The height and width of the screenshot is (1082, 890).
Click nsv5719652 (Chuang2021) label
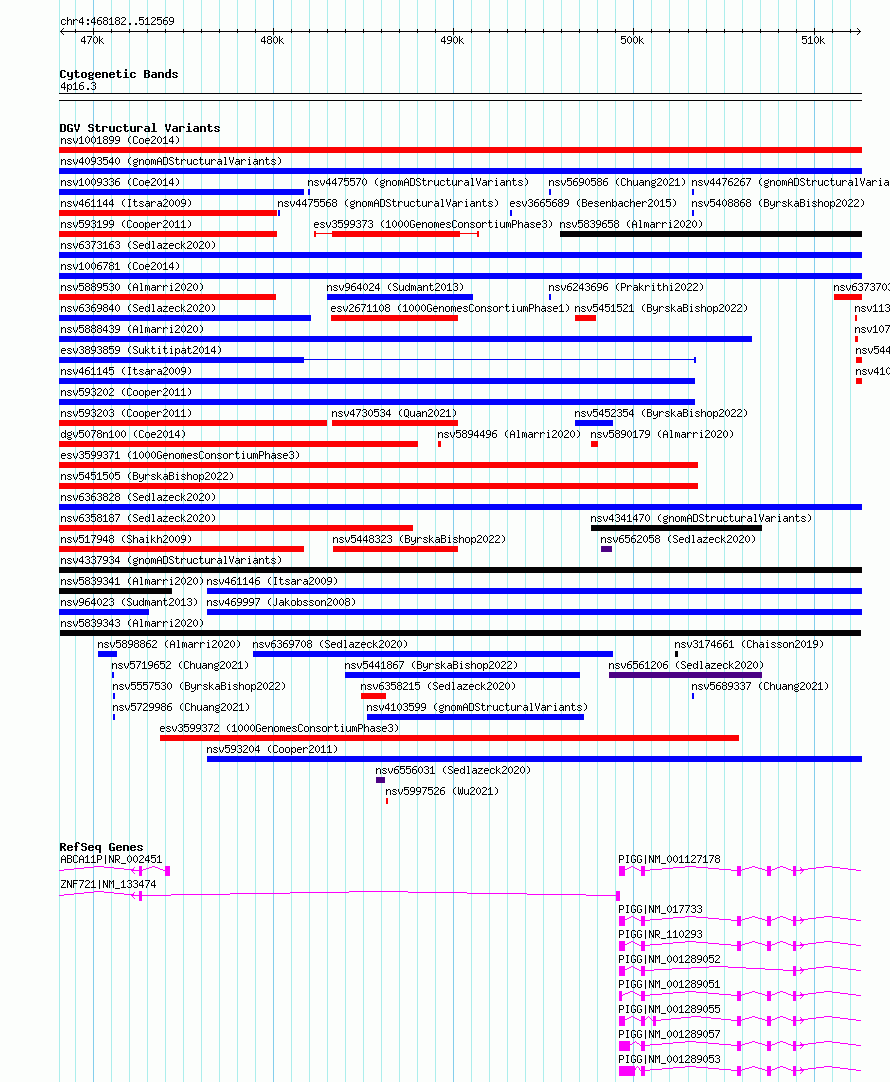point(180,666)
